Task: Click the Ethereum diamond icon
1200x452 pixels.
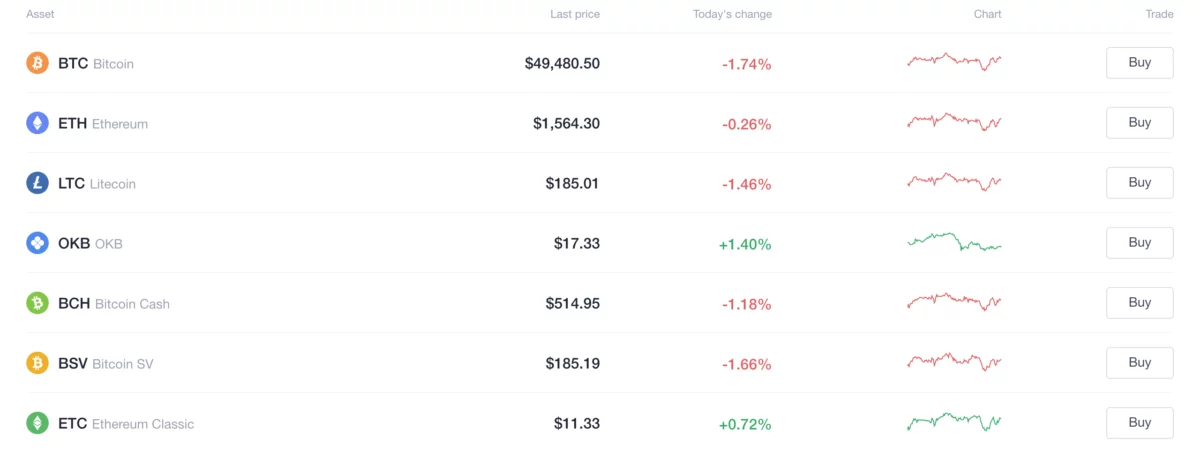Action: pyautogui.click(x=37, y=123)
